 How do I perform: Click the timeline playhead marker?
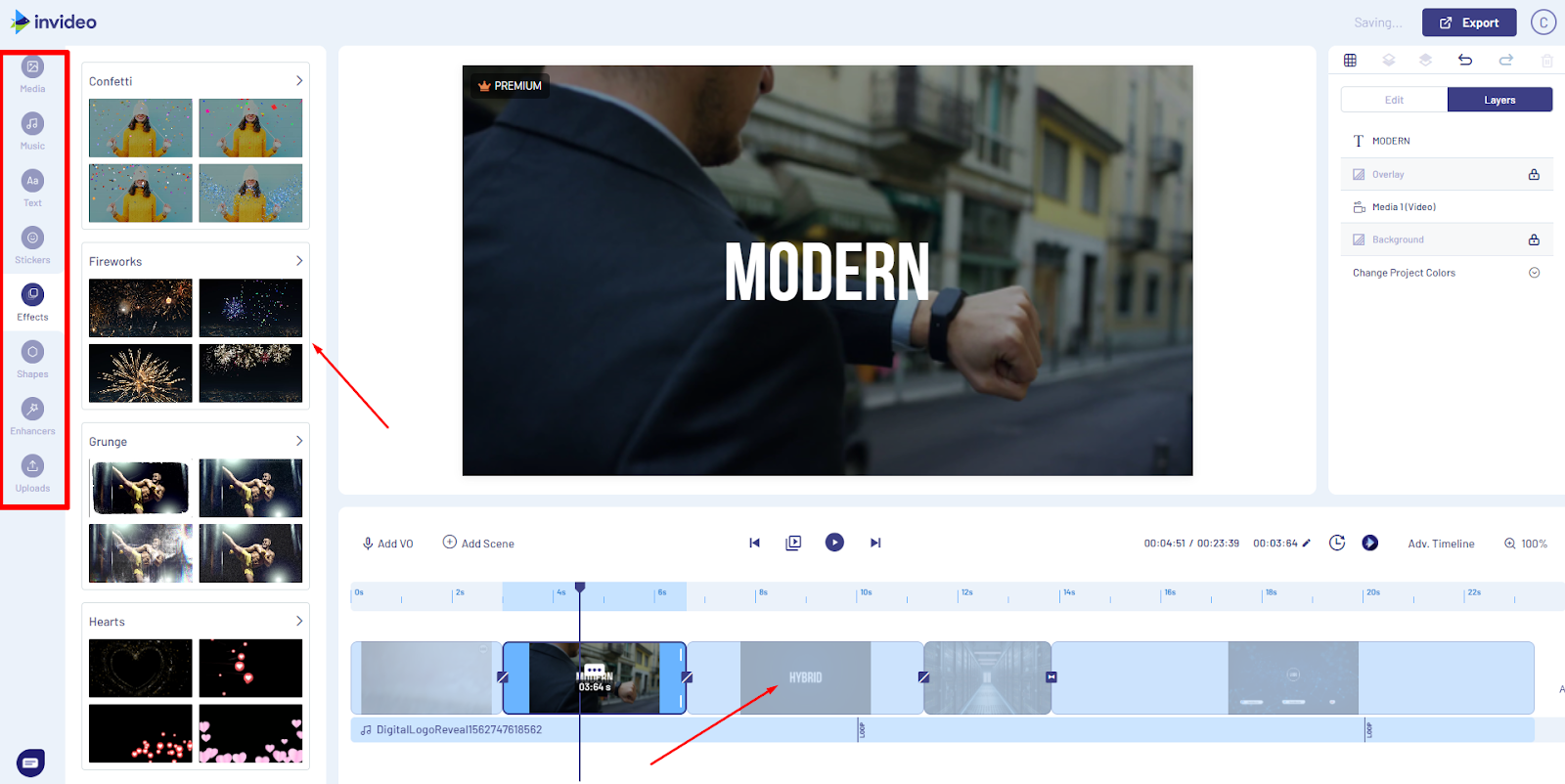pos(580,588)
